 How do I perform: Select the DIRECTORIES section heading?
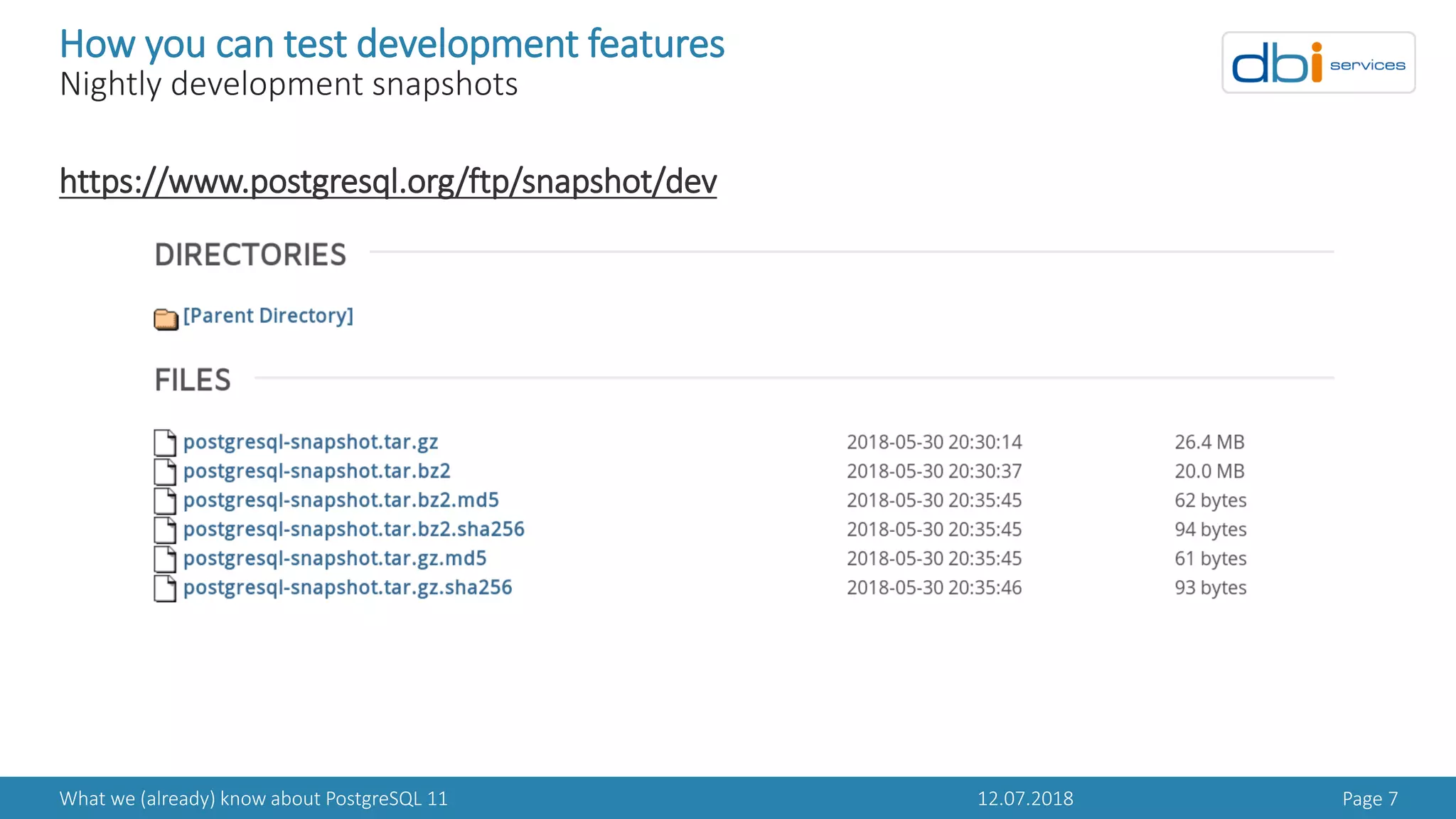[x=250, y=255]
